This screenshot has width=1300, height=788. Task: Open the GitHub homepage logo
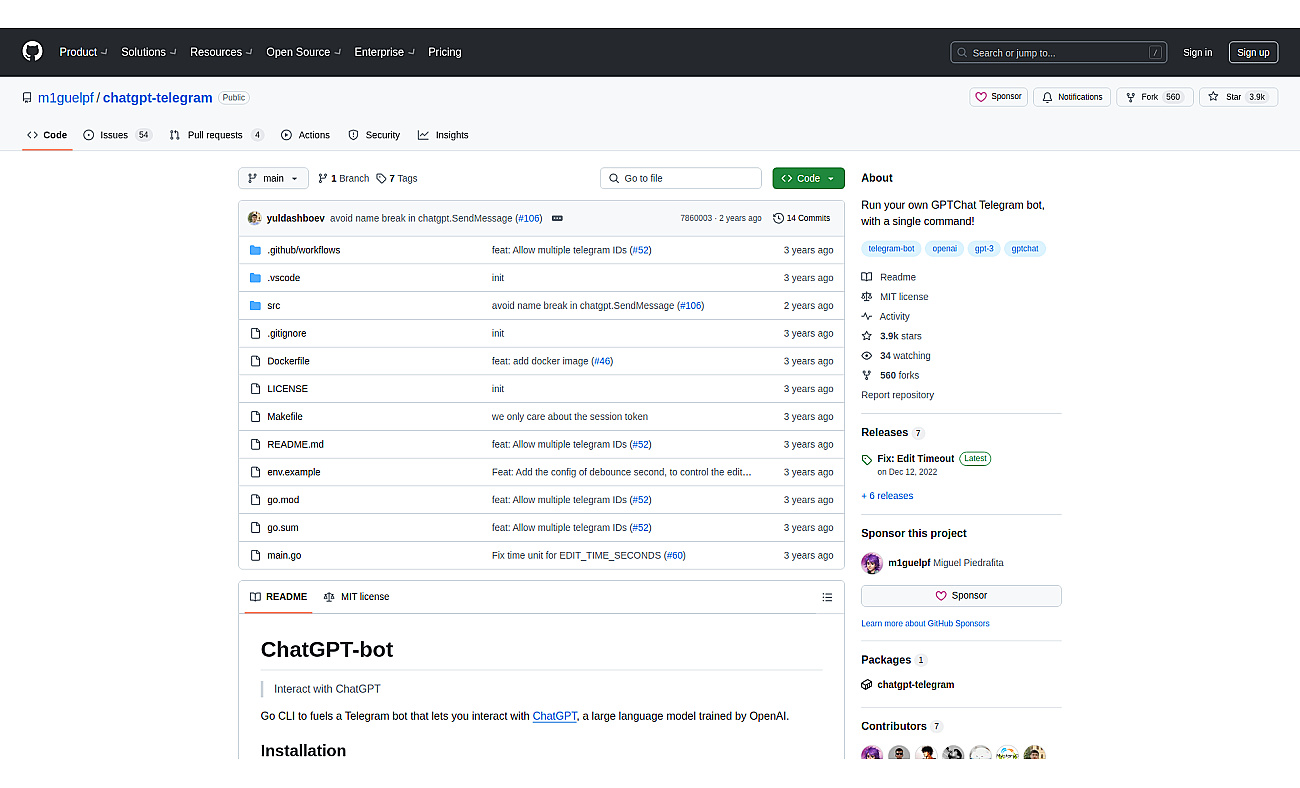32,52
